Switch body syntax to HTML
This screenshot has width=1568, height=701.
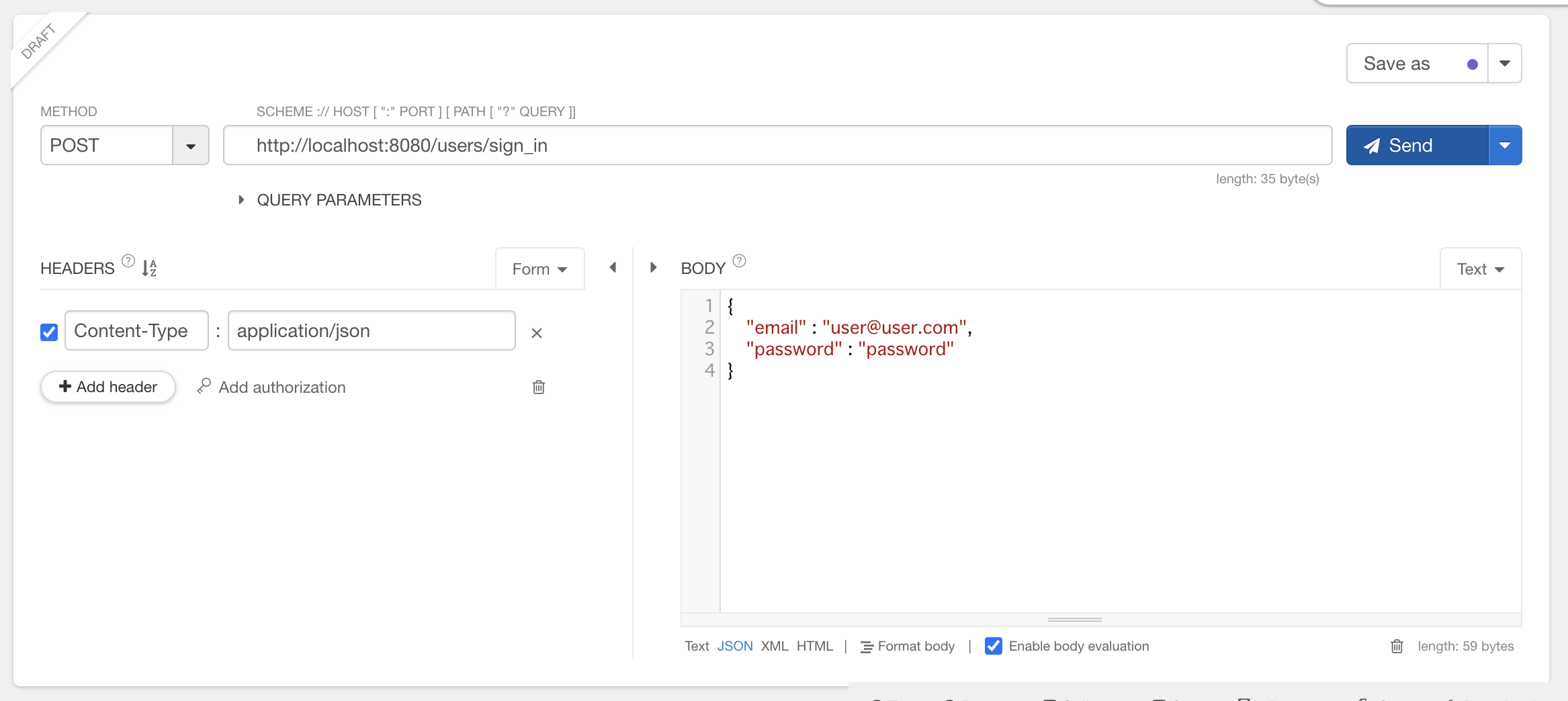(814, 646)
